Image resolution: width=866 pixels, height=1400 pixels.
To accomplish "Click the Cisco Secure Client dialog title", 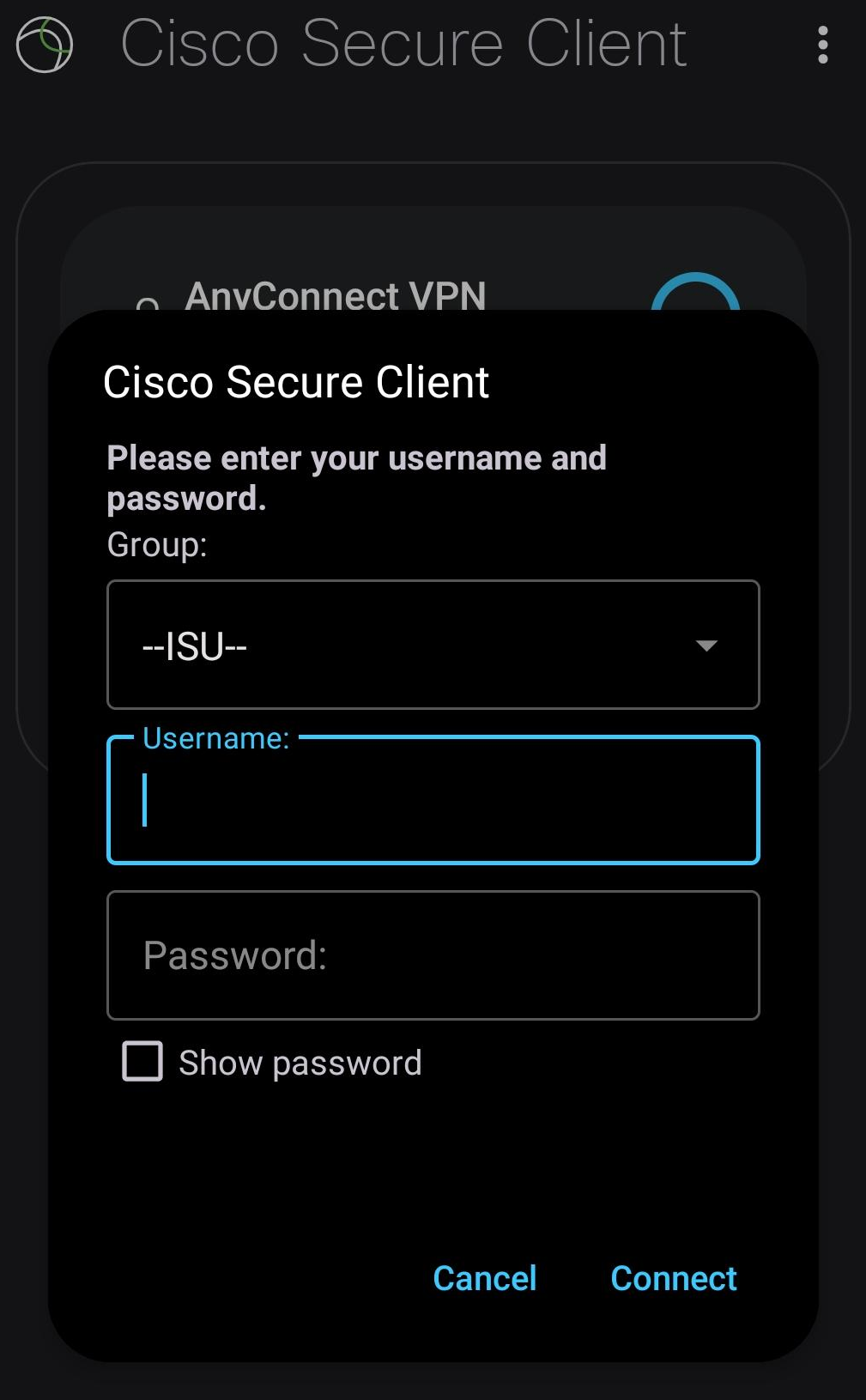I will 296,382.
